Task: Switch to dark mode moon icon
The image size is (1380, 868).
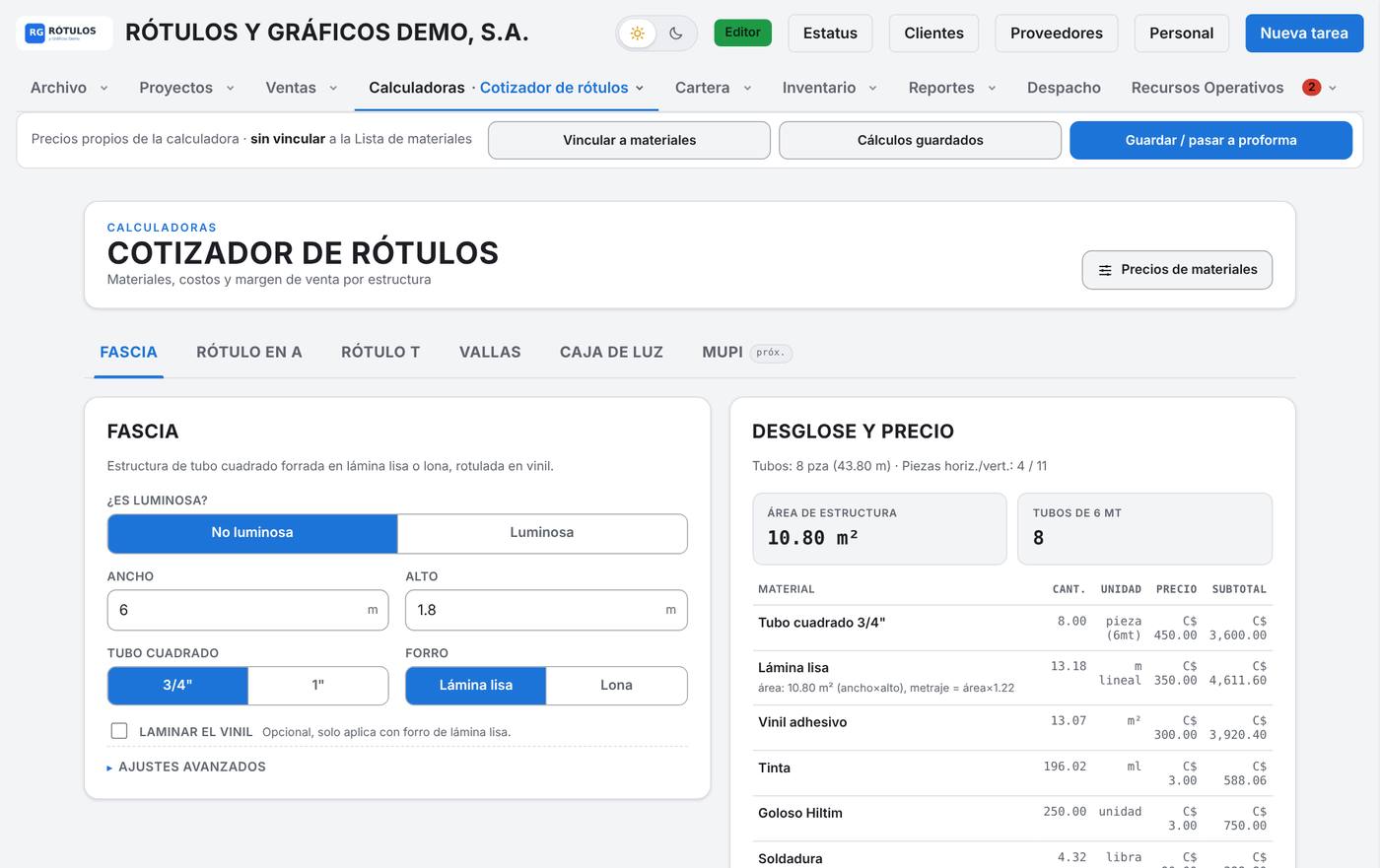Action: pyautogui.click(x=675, y=33)
